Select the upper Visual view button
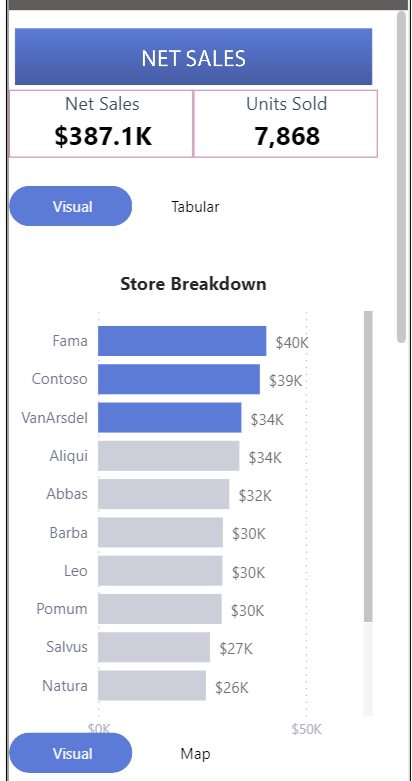This screenshot has width=412, height=781. tap(71, 206)
